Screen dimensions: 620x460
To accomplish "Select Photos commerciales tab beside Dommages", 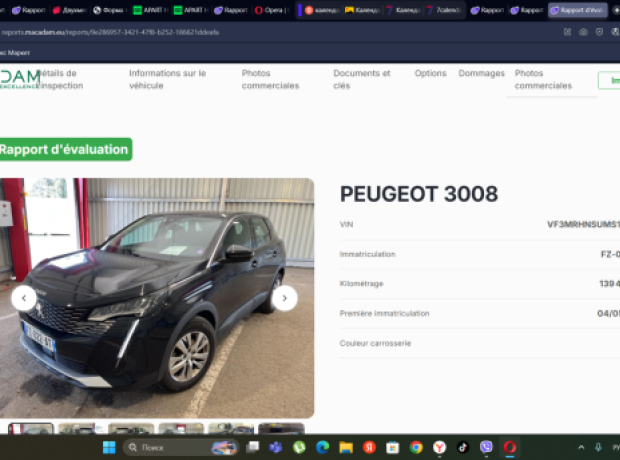I will [x=543, y=80].
